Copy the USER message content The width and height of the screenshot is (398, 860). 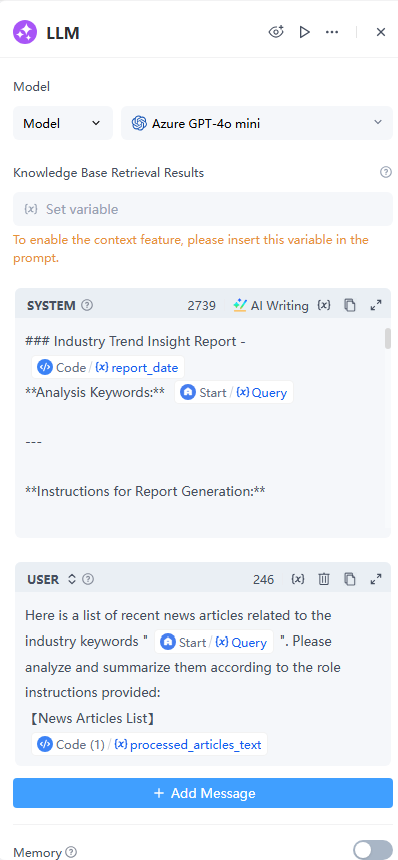[x=350, y=579]
